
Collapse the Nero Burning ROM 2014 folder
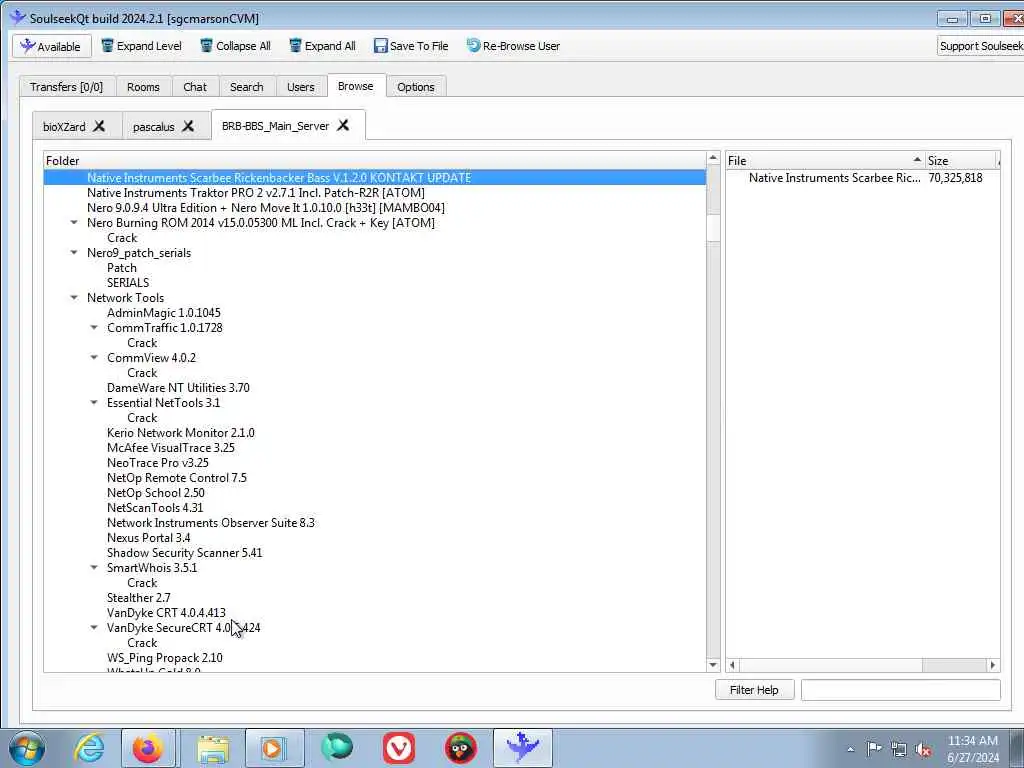[x=74, y=223]
